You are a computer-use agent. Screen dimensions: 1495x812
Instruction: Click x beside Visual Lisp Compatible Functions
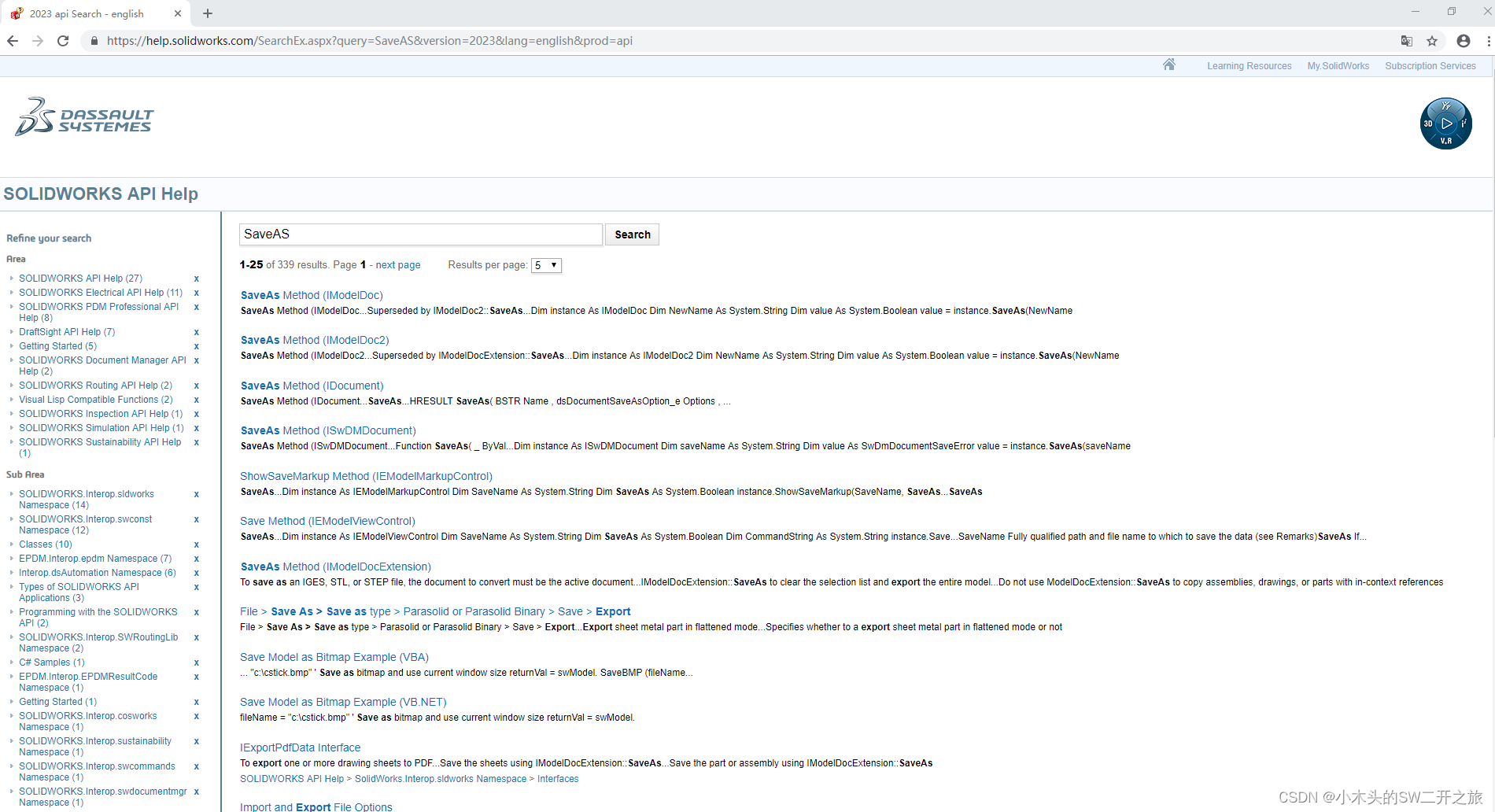click(197, 400)
